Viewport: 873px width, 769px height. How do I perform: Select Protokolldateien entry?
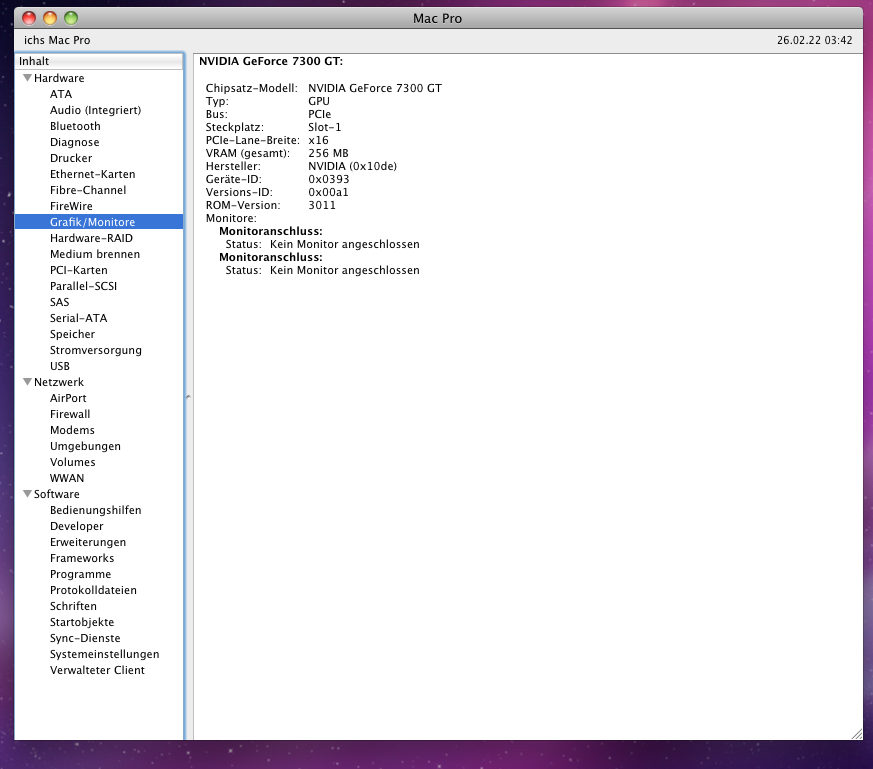click(93, 590)
